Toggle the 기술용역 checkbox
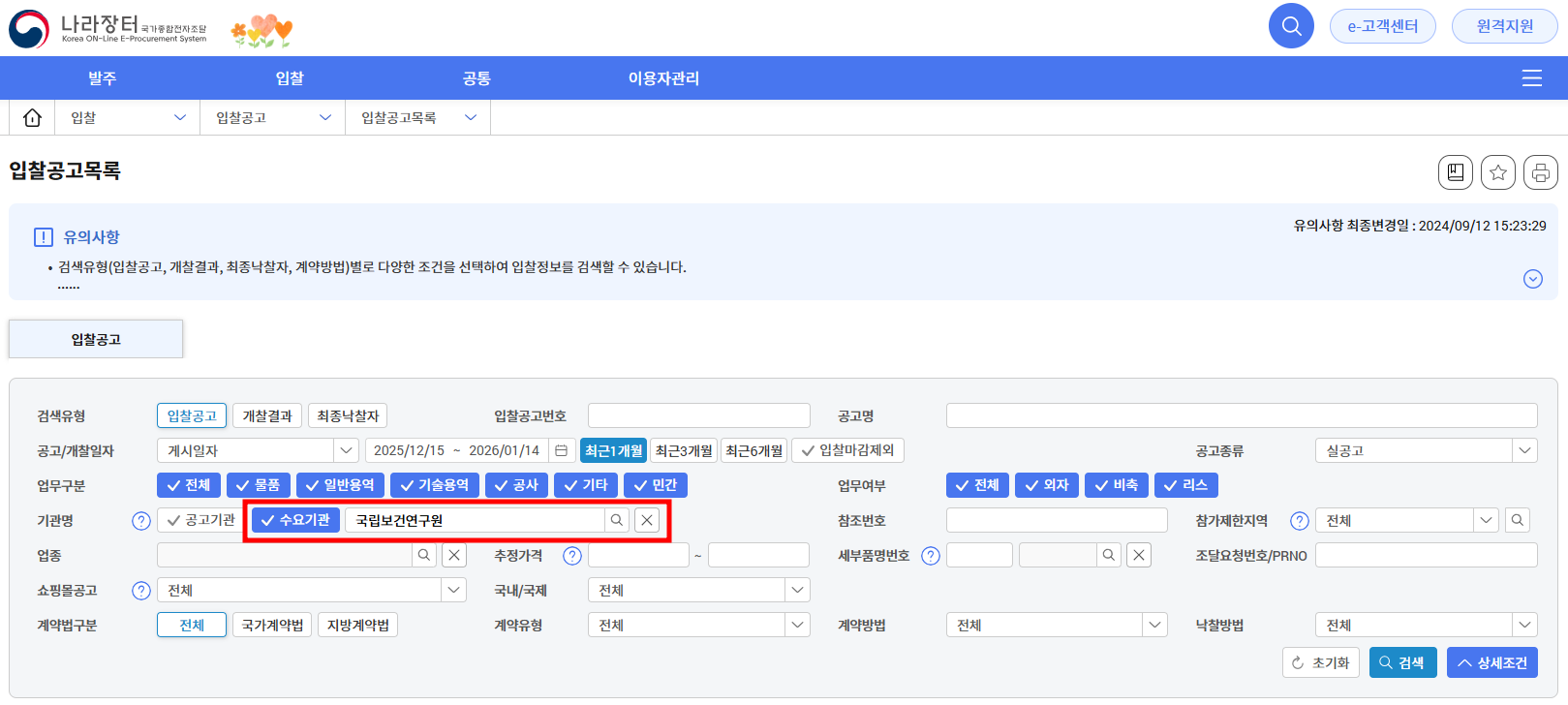Image resolution: width=1568 pixels, height=705 pixels. (x=435, y=485)
